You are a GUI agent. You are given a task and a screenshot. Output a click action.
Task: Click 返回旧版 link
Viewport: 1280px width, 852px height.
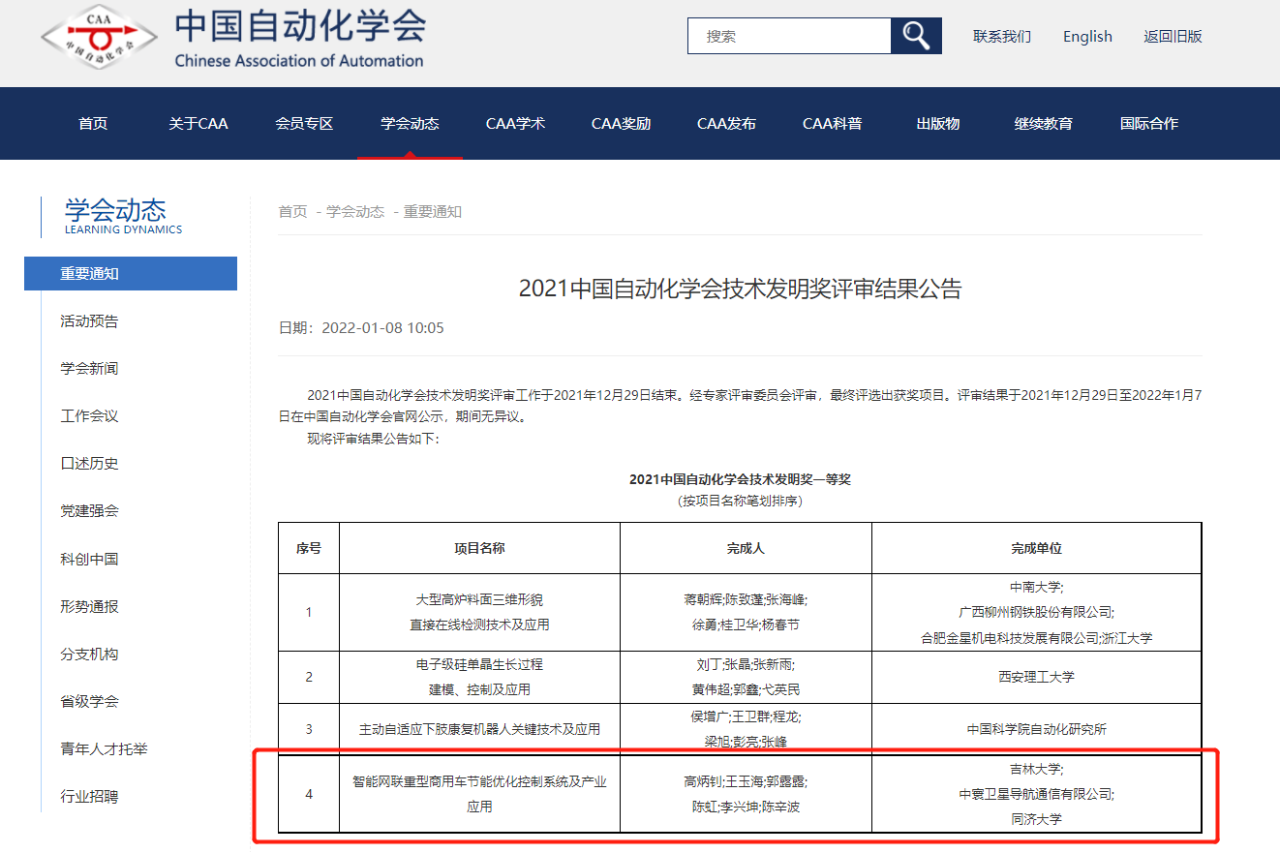coord(1173,36)
